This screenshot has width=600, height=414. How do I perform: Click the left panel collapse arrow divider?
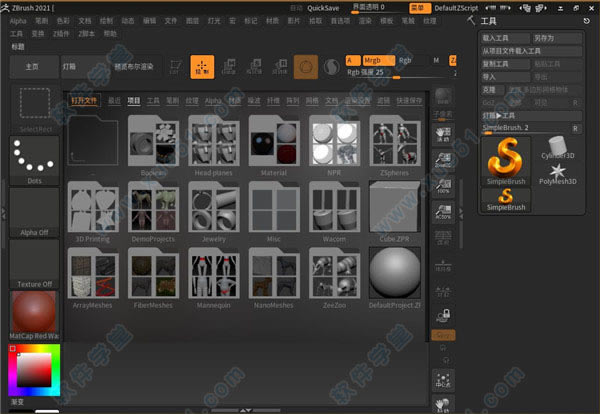(3, 213)
